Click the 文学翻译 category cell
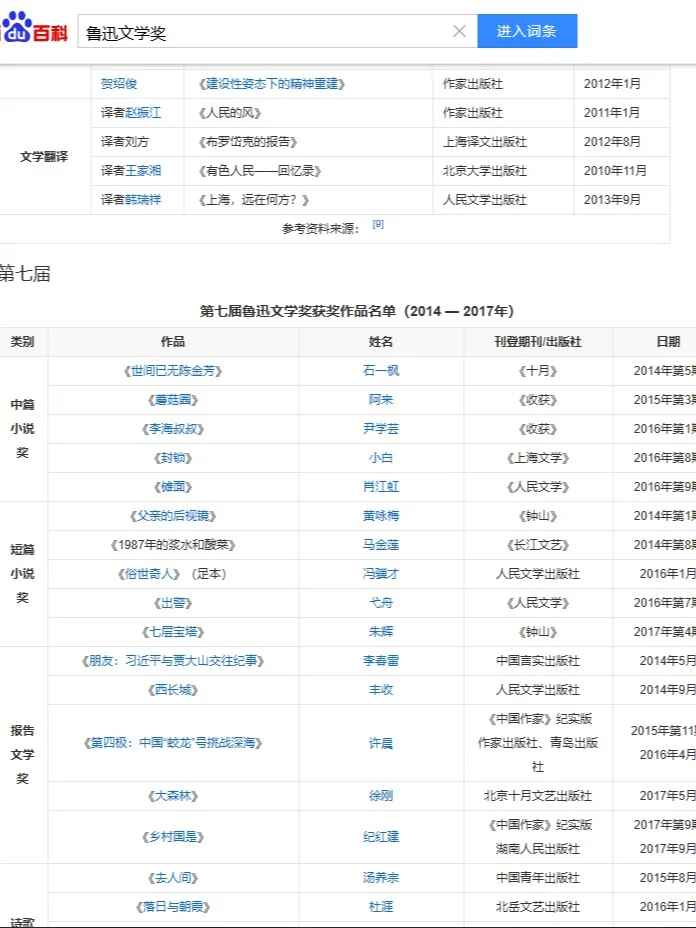This screenshot has width=696, height=928. click(45, 157)
